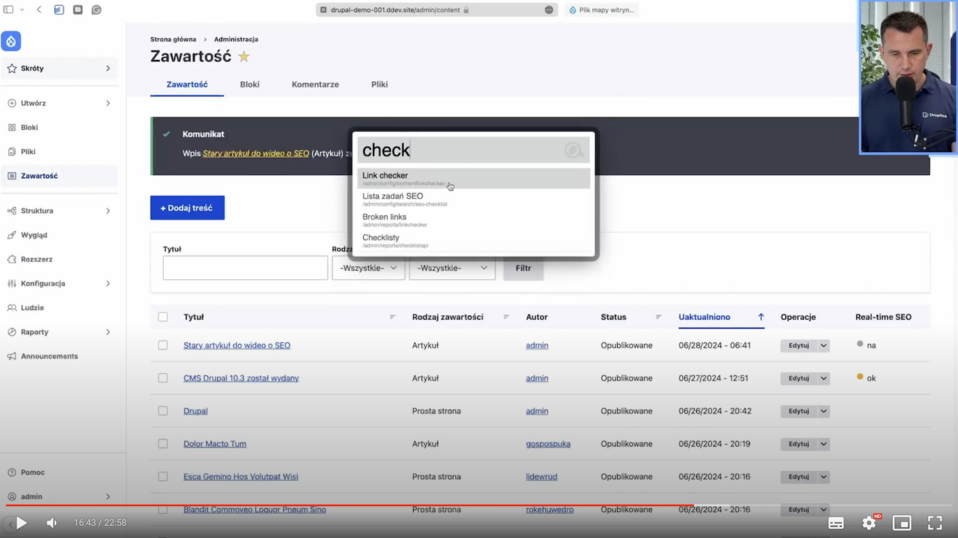Image resolution: width=958 pixels, height=538 pixels.
Task: Click the search icon in the check field
Action: 573,150
